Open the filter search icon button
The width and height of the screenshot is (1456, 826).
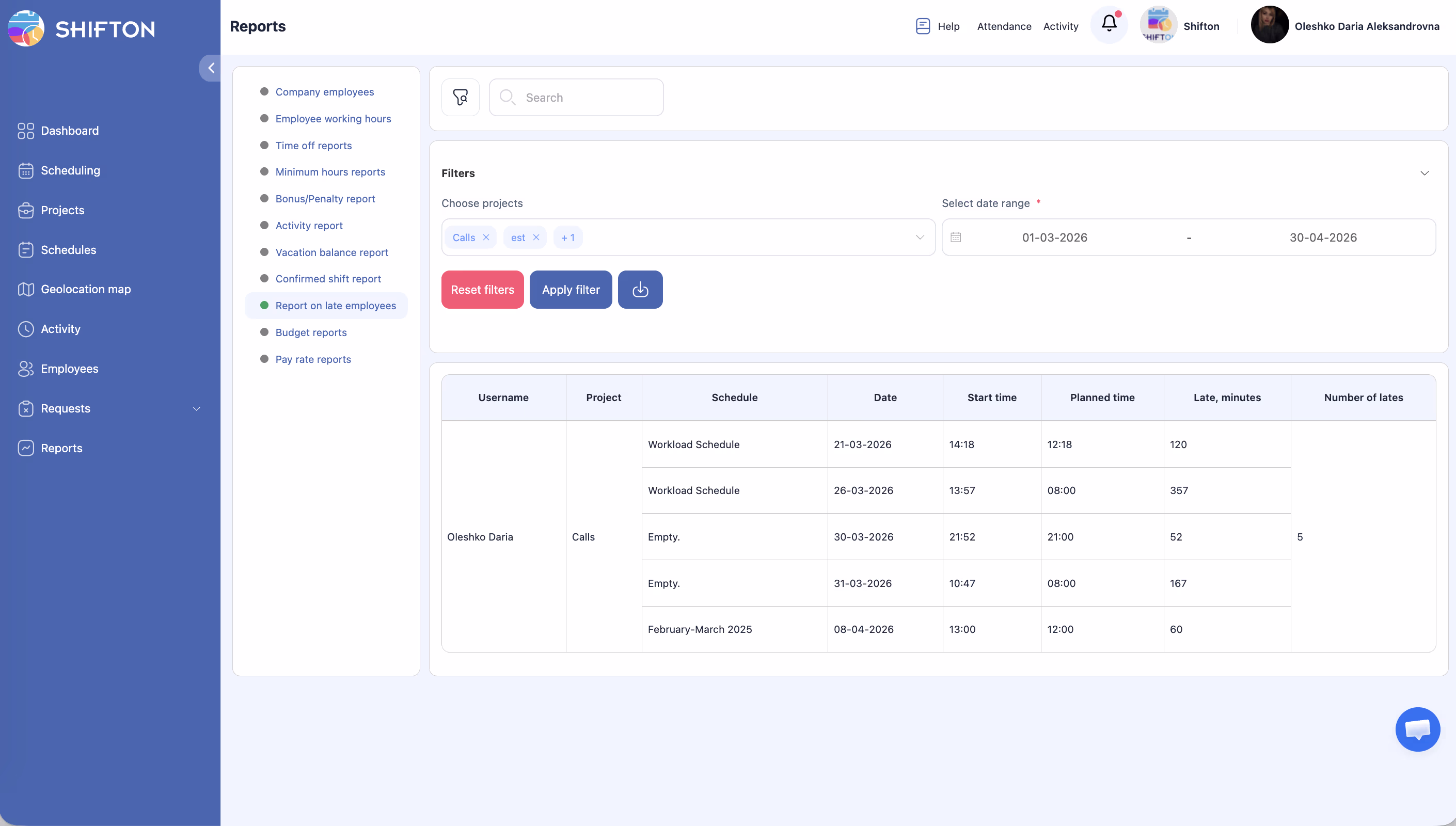pyautogui.click(x=460, y=98)
